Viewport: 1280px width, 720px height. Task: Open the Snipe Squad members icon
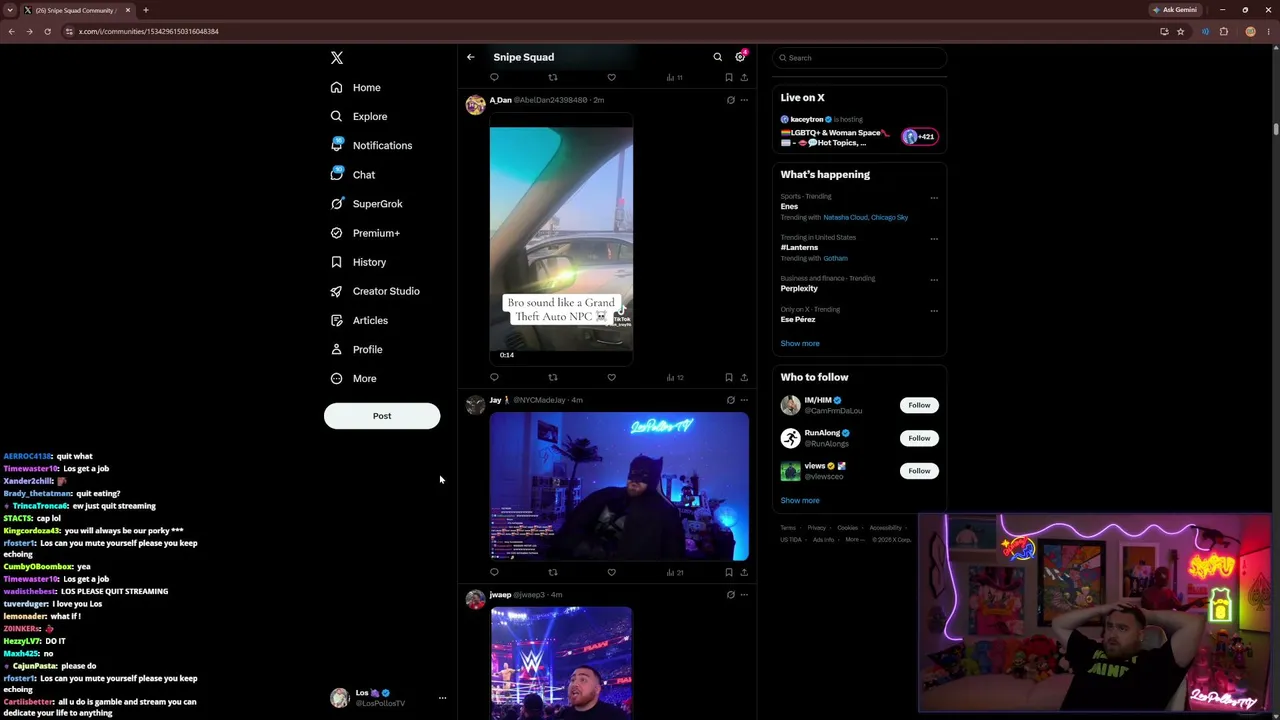741,57
